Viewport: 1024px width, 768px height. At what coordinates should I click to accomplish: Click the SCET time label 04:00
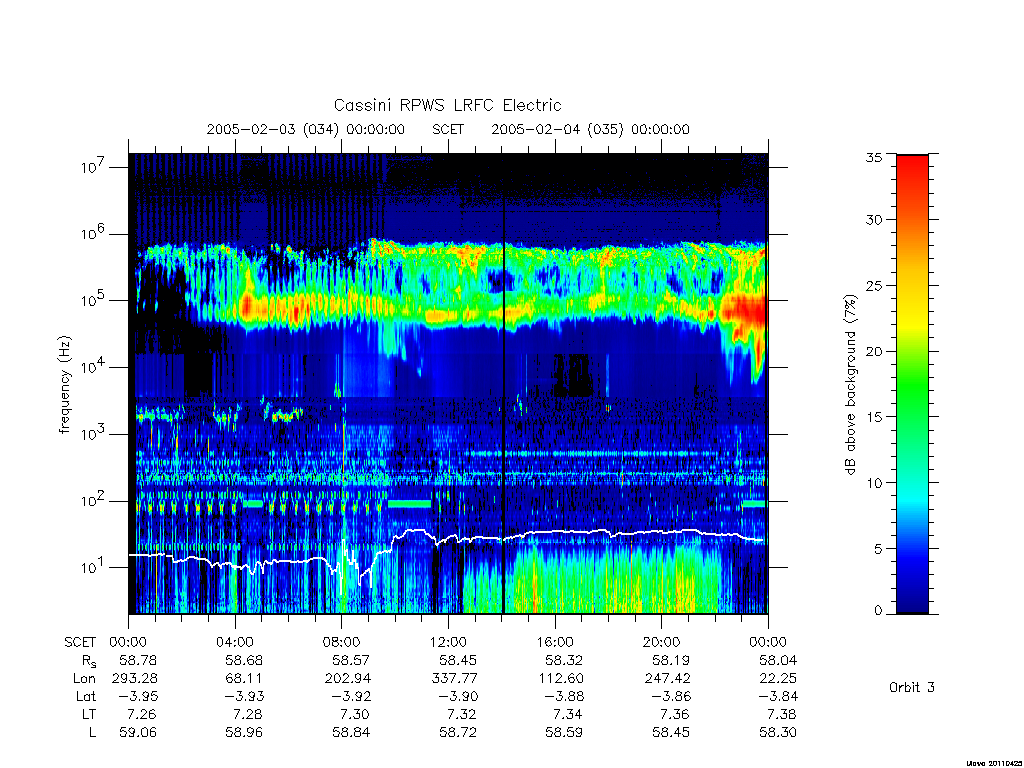(x=235, y=642)
